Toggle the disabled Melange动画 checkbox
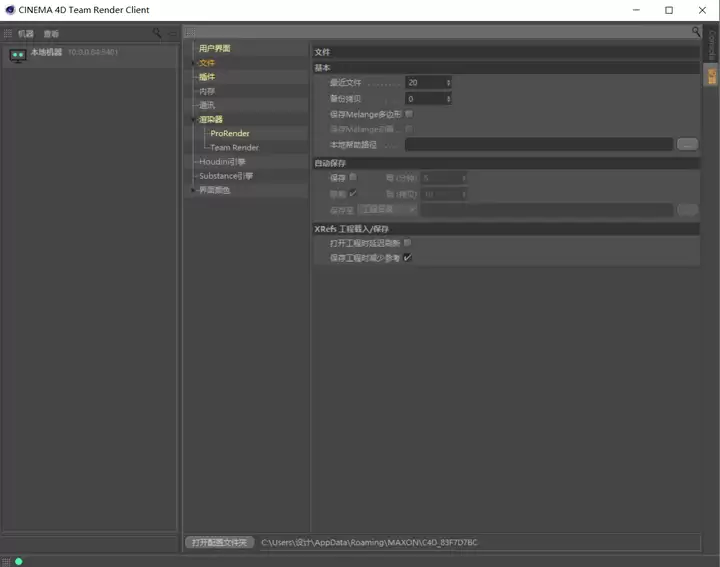 [x=409, y=129]
